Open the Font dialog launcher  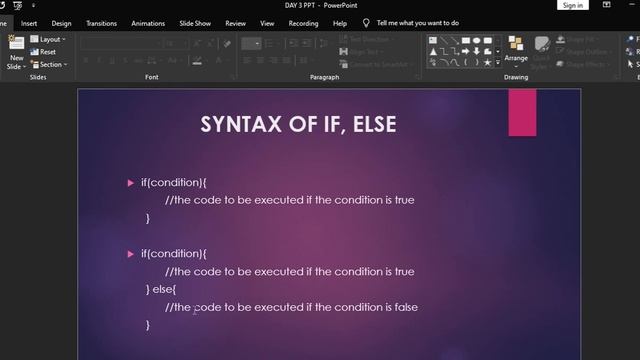coord(234,77)
